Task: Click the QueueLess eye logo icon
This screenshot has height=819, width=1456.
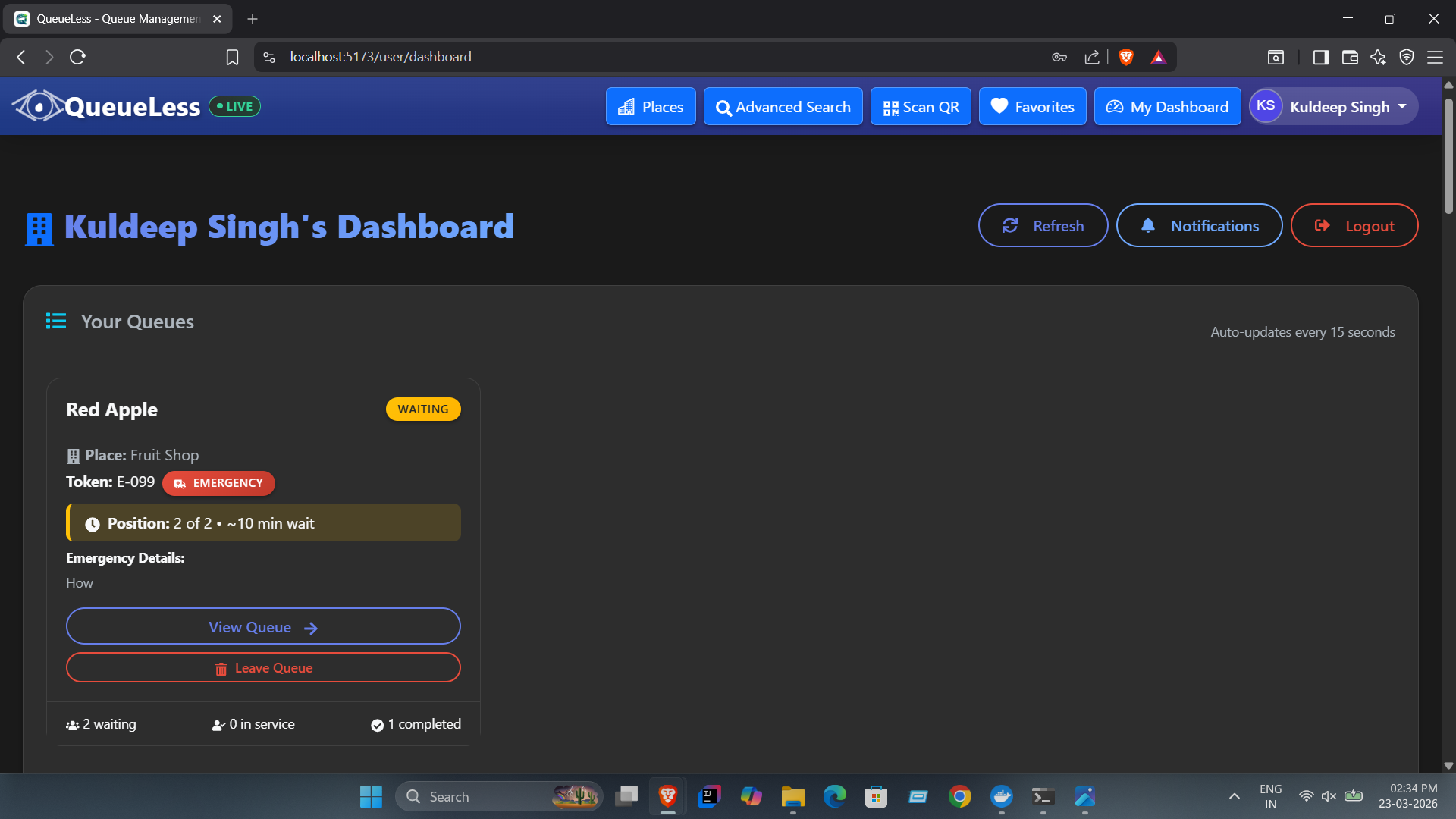Action: [38, 106]
